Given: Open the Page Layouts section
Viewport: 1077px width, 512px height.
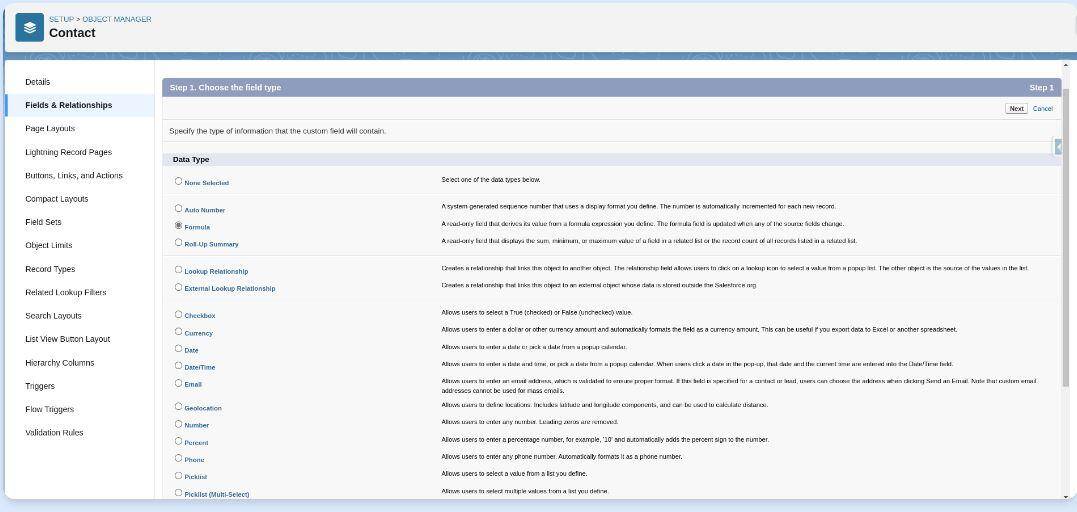Looking at the screenshot, I should click(50, 129).
